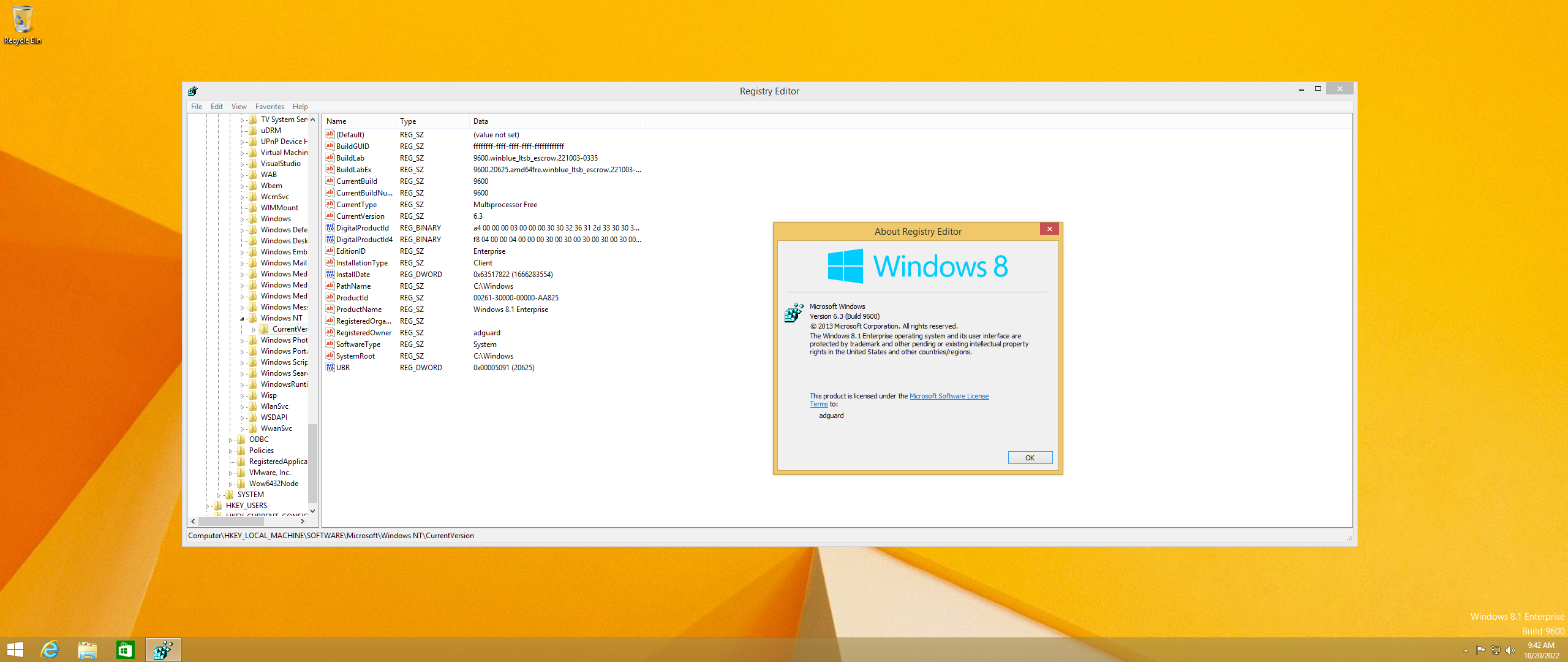Select the BuildLabEx value name
Screen dimensions: 1568x662
pos(353,169)
